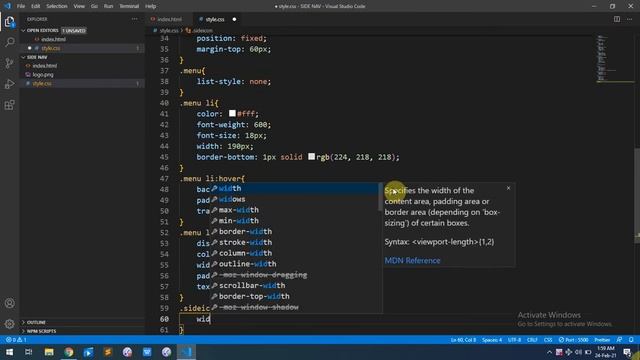Open the Extensions view
Screen dimensions: 640x360
pyautogui.click(x=9, y=105)
